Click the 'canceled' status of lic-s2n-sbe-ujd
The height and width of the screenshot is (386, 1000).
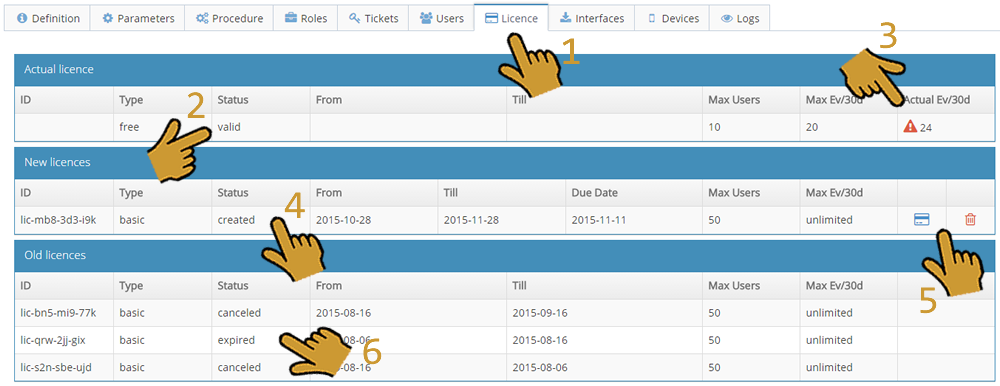[x=239, y=367]
